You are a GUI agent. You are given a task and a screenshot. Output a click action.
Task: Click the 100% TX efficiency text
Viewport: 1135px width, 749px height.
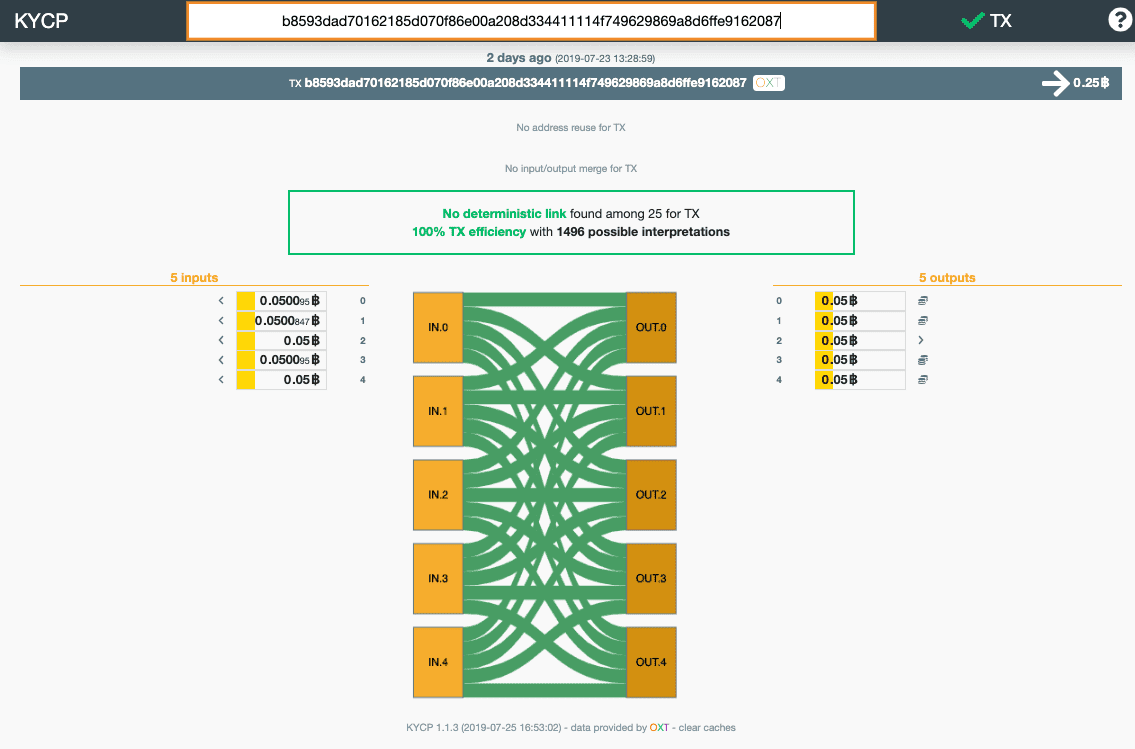click(x=468, y=232)
